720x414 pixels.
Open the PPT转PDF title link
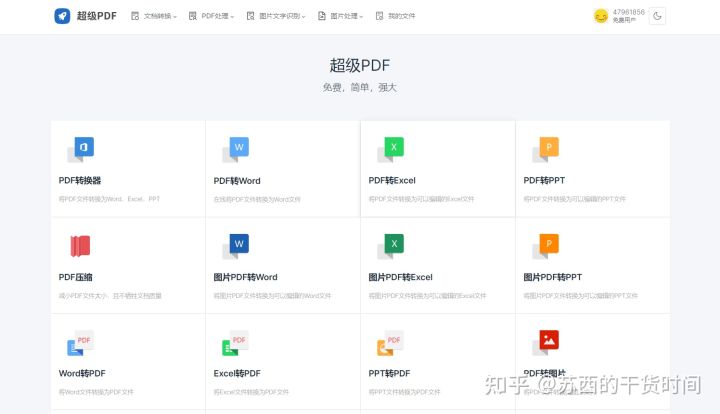coord(389,374)
